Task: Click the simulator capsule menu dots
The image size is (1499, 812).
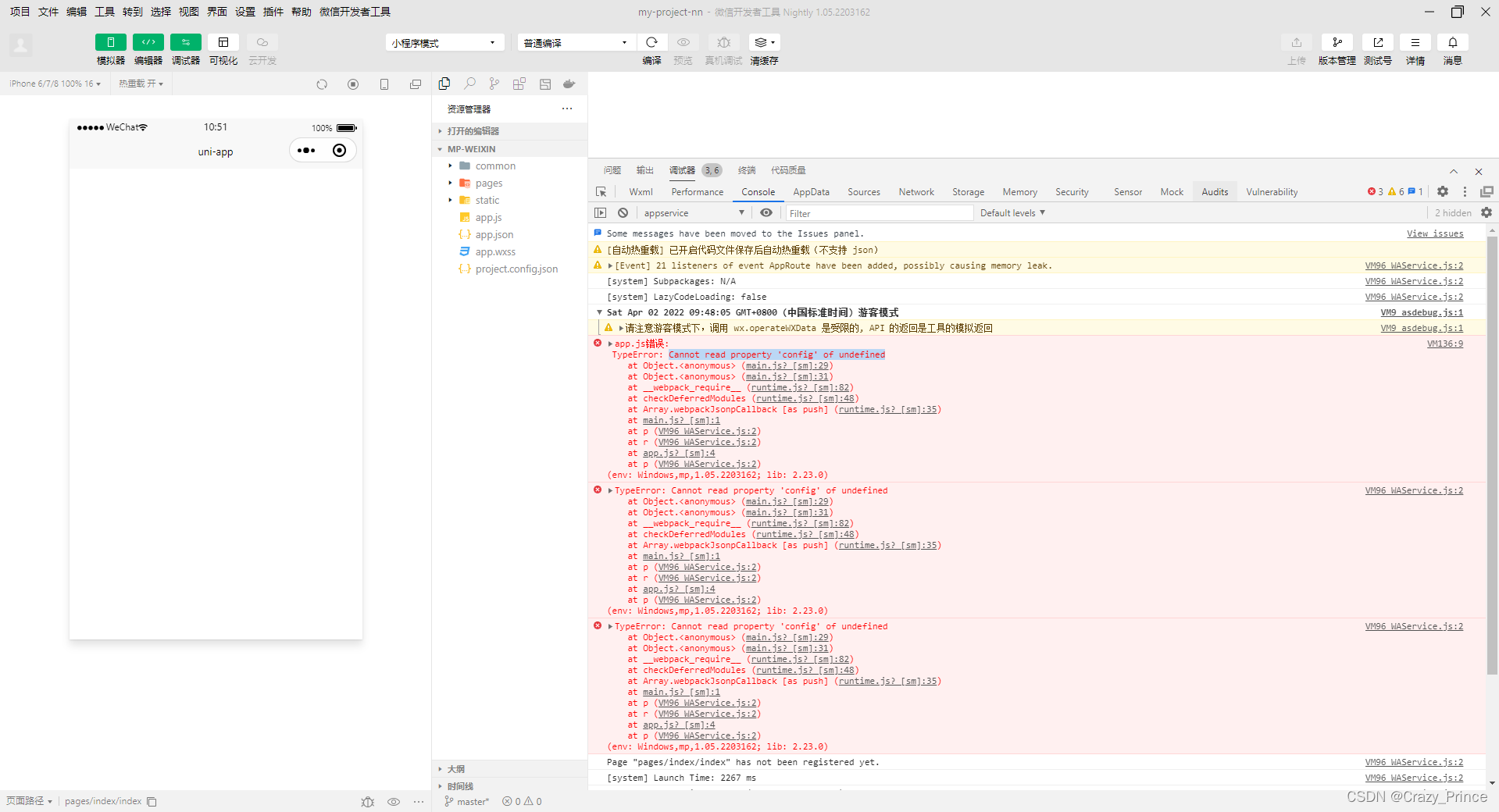Action: coord(306,151)
